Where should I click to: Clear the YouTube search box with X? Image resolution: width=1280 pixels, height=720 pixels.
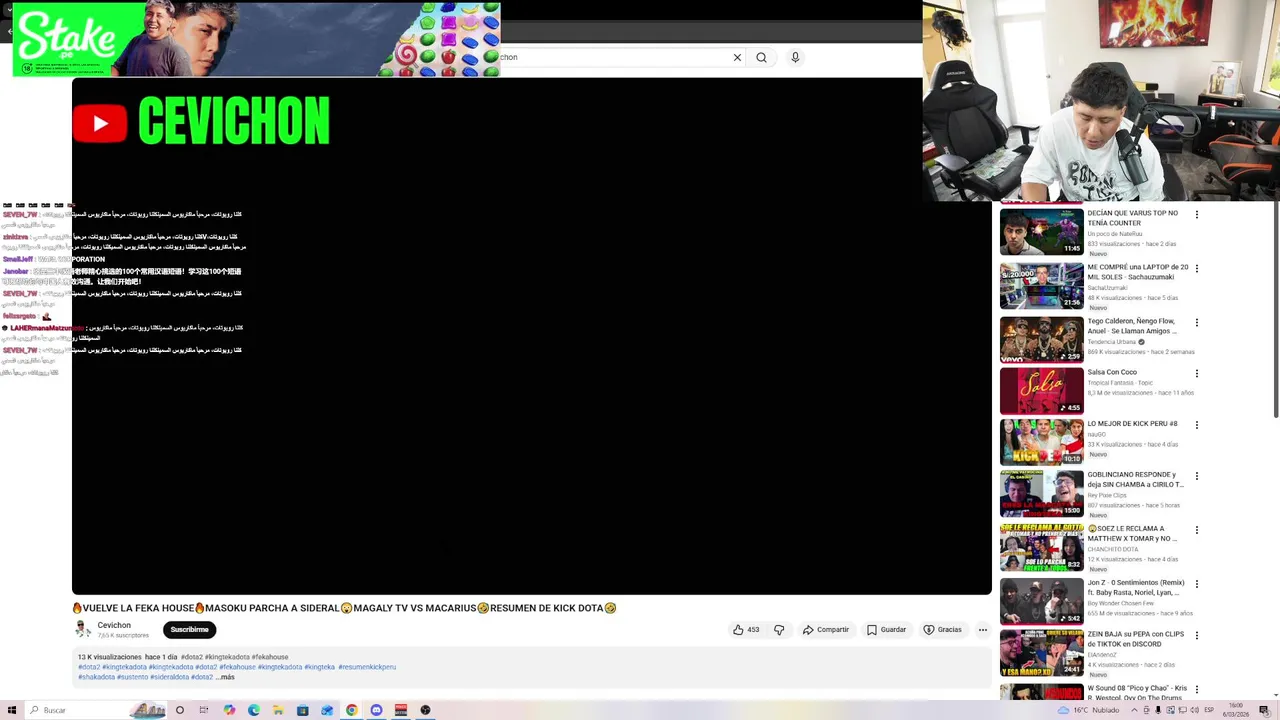[x=737, y=57]
